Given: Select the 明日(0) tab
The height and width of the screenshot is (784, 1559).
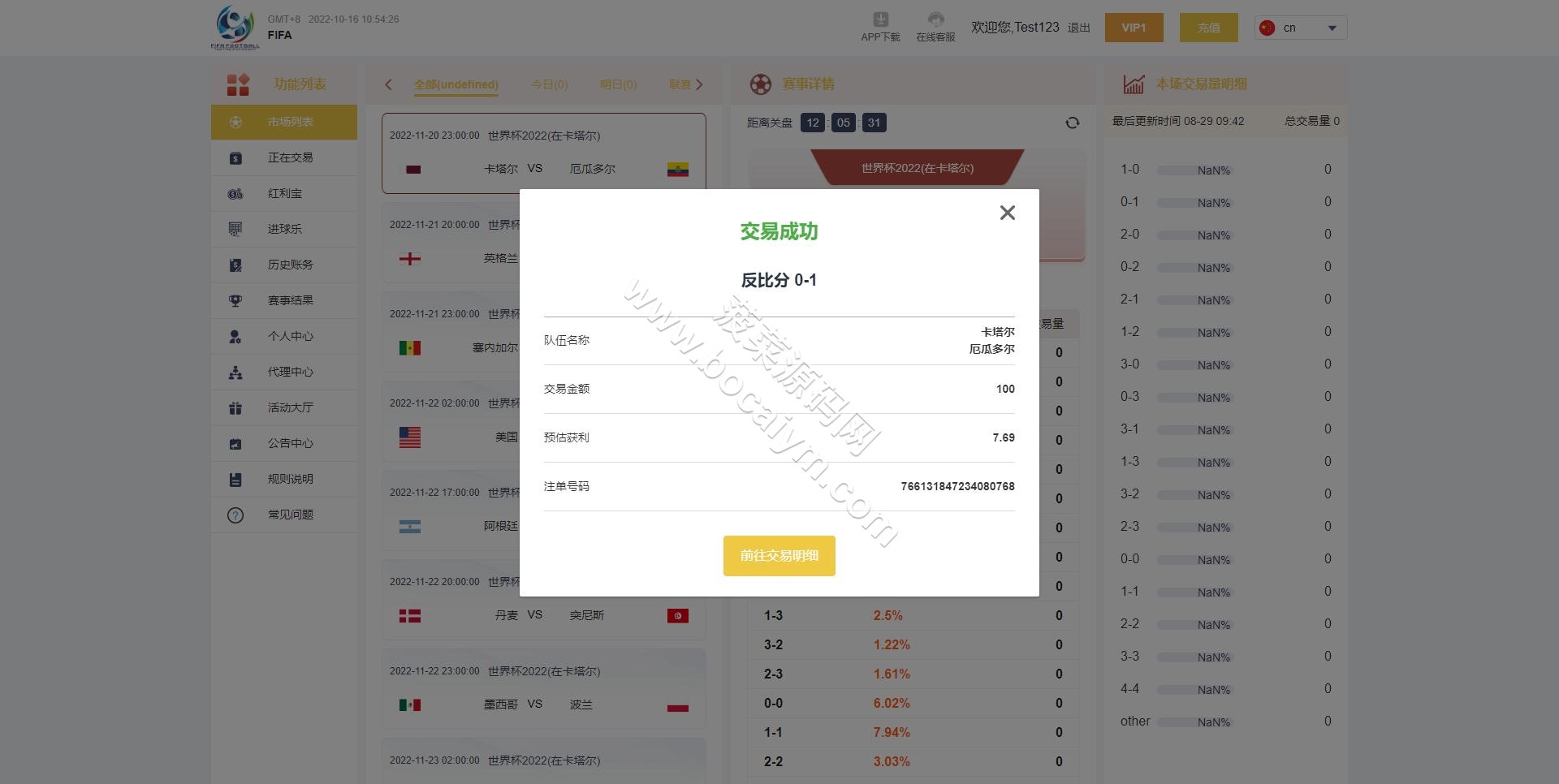Looking at the screenshot, I should tap(619, 84).
